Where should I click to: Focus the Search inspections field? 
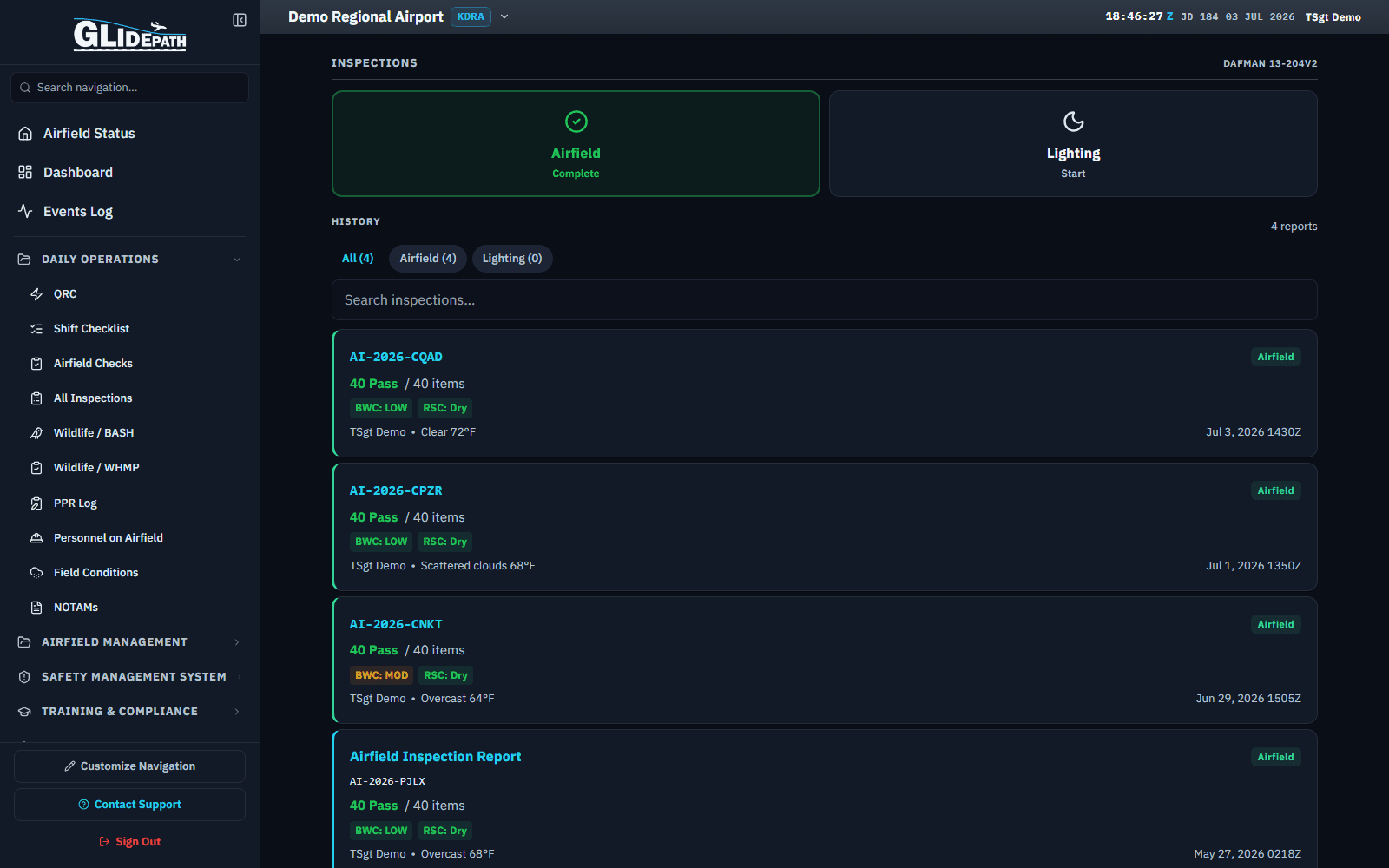coord(824,300)
